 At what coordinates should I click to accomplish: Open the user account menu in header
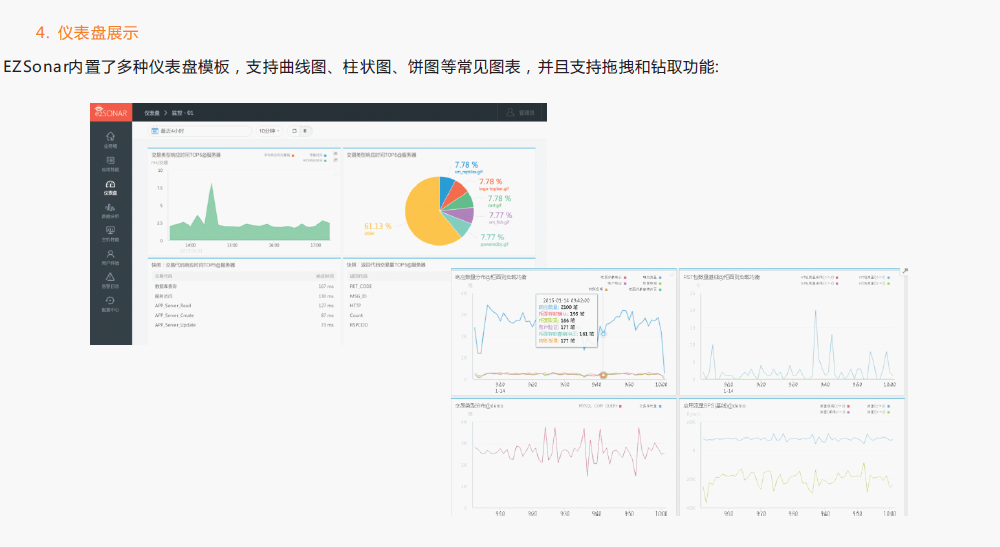click(520, 112)
